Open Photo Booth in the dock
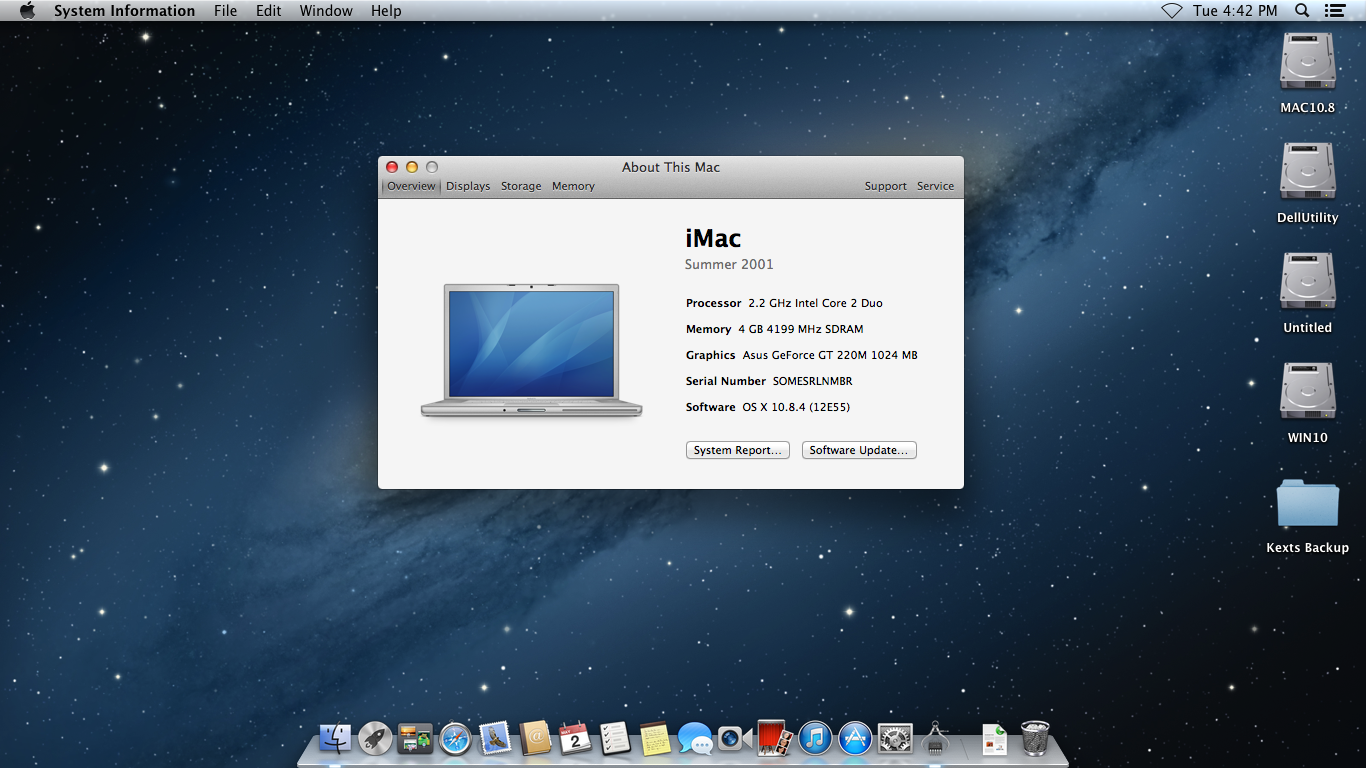The image size is (1366, 768). point(775,739)
